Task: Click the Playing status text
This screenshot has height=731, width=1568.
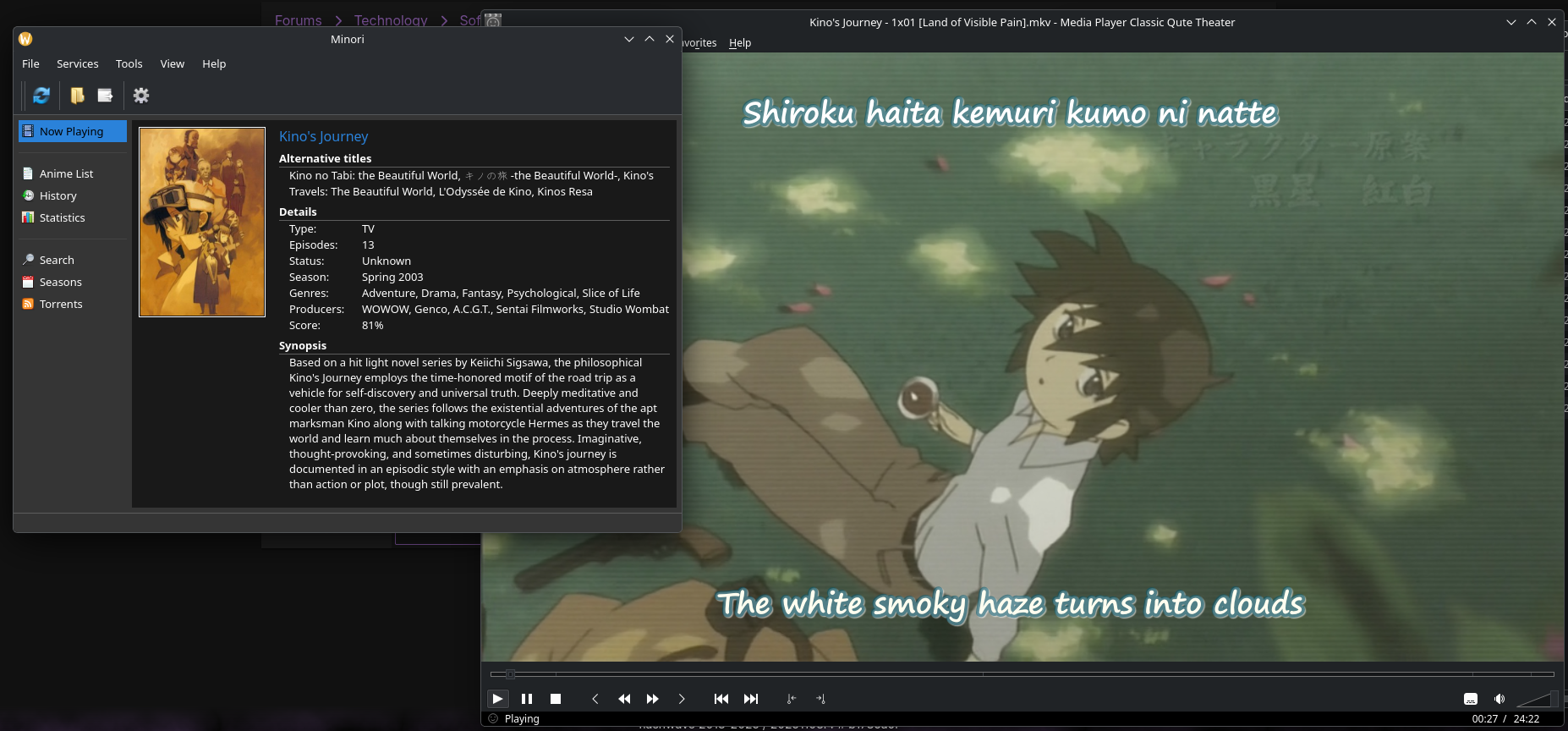Action: pyautogui.click(x=522, y=719)
